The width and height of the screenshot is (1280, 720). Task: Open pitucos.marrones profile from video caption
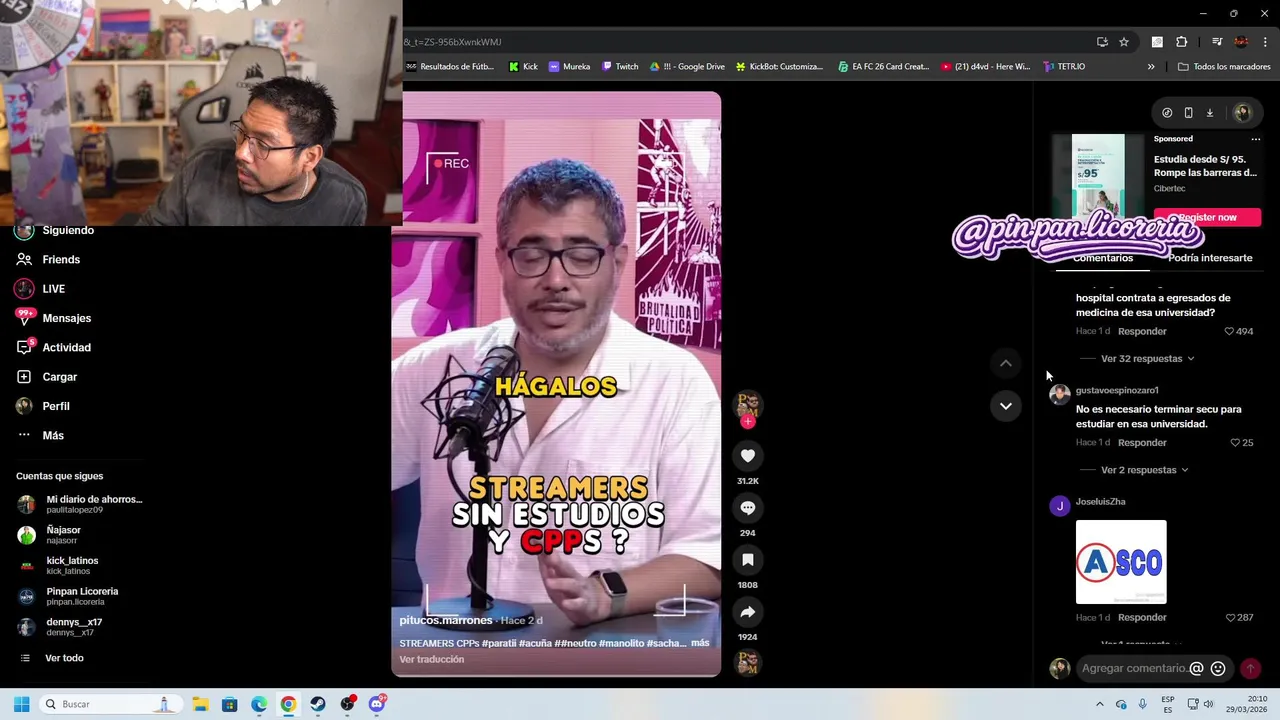click(x=446, y=621)
